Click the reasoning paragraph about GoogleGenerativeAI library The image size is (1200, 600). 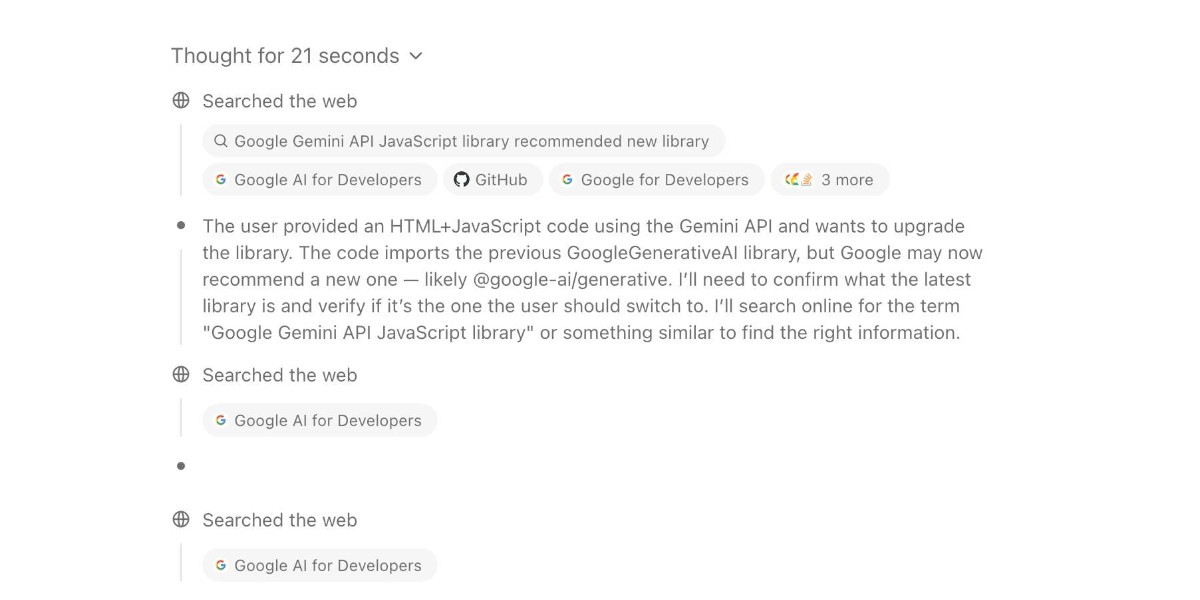[592, 280]
